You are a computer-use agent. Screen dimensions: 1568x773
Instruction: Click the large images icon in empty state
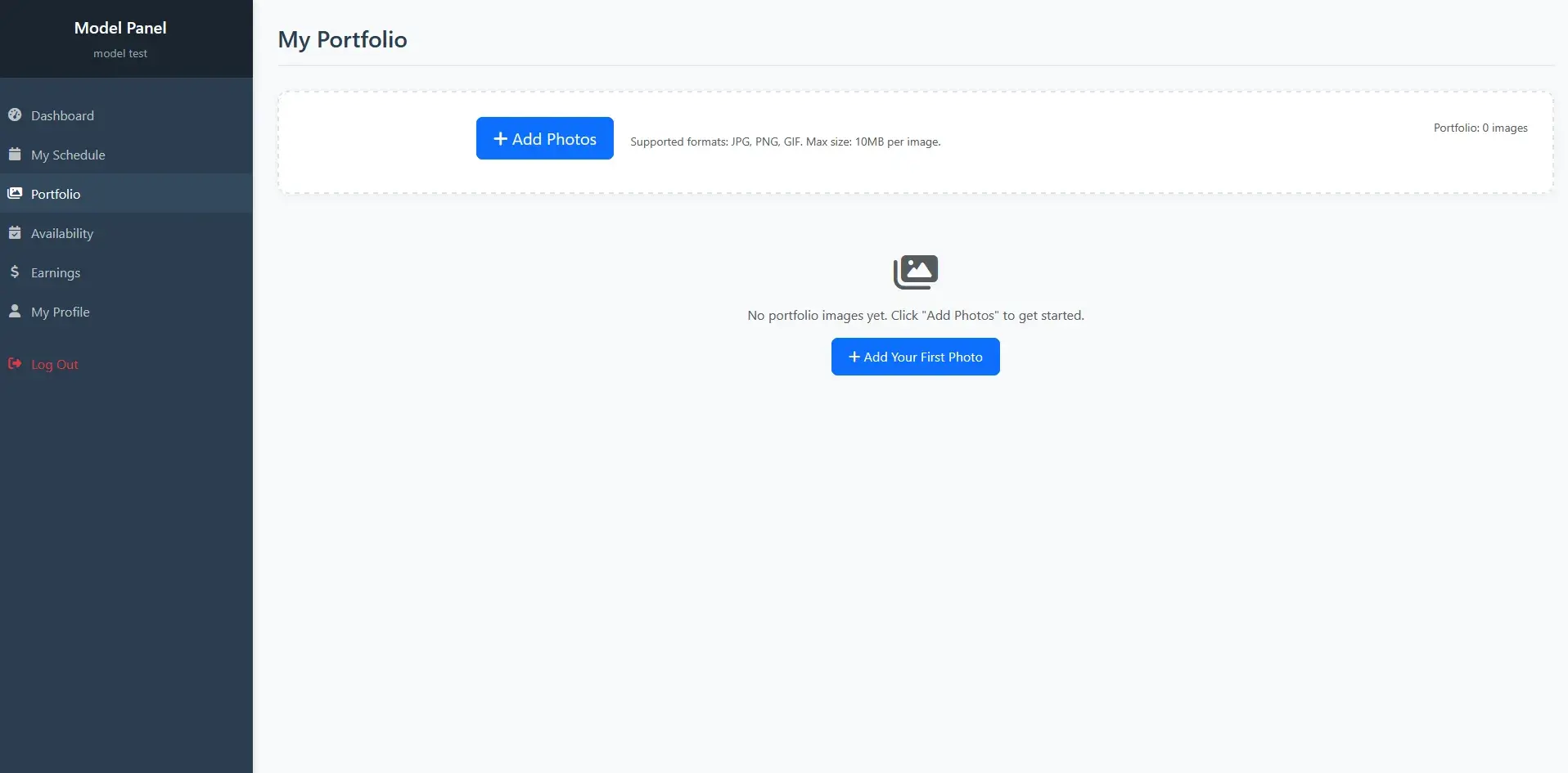click(x=915, y=272)
